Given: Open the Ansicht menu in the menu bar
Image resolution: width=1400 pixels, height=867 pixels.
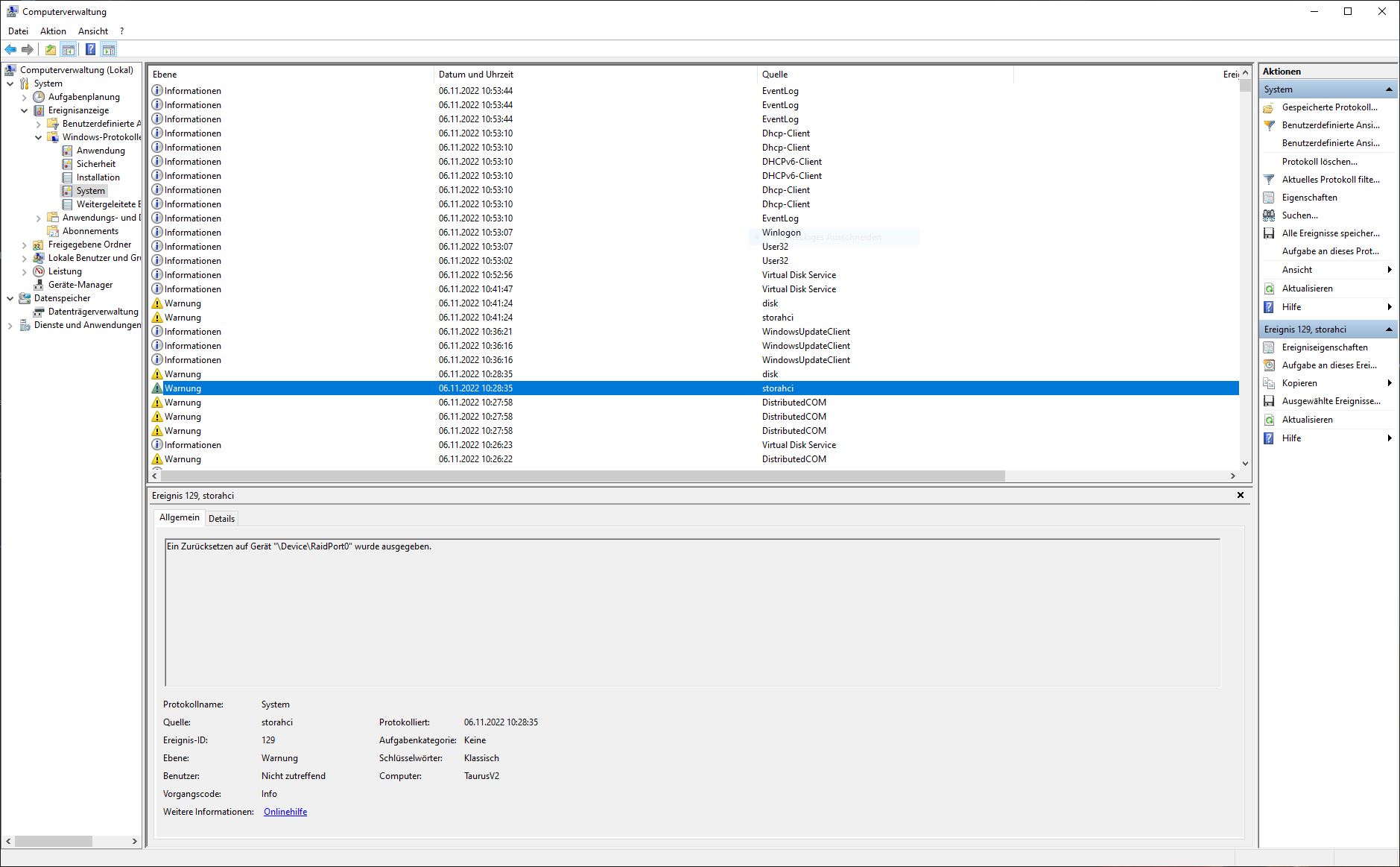Looking at the screenshot, I should click(93, 31).
